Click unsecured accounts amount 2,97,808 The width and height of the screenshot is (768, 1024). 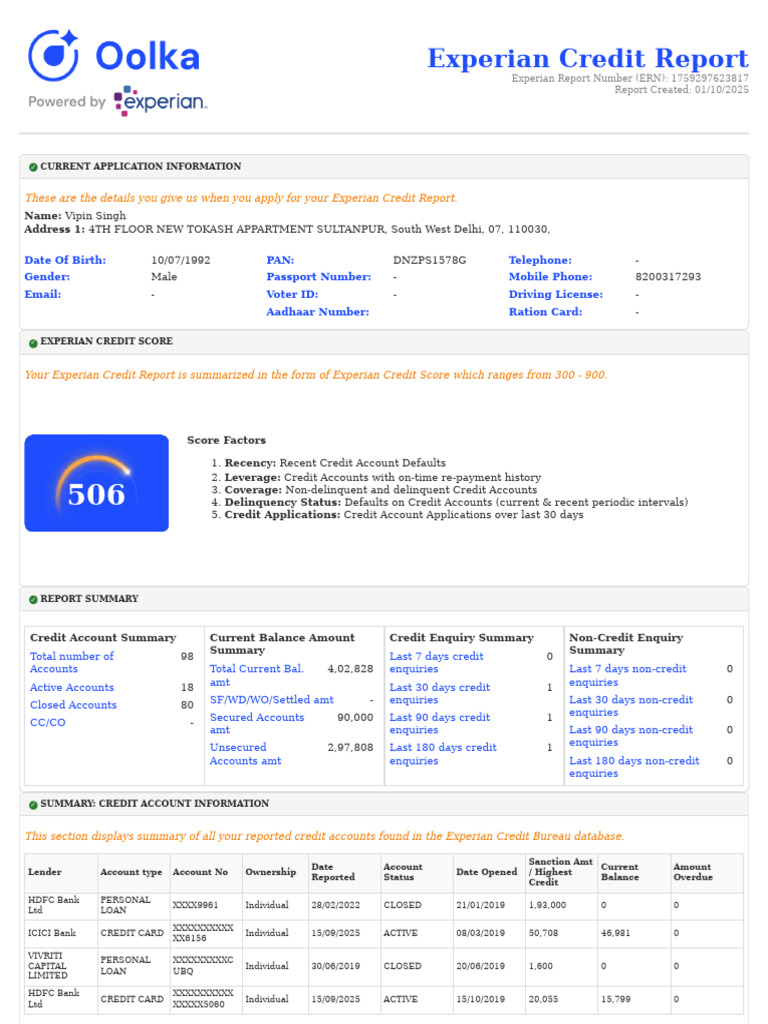pos(350,747)
